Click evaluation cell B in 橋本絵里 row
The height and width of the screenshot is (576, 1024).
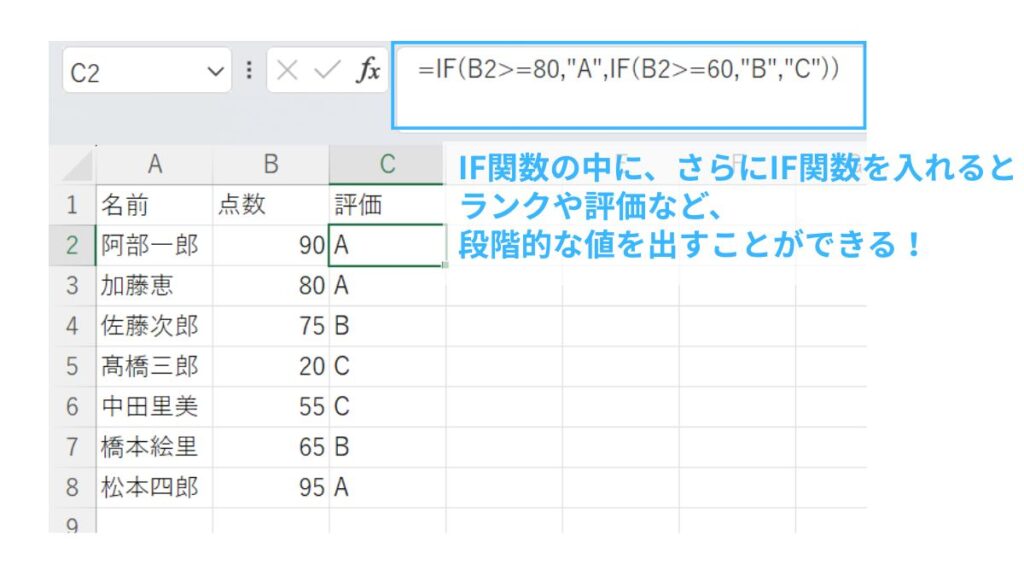tap(387, 447)
